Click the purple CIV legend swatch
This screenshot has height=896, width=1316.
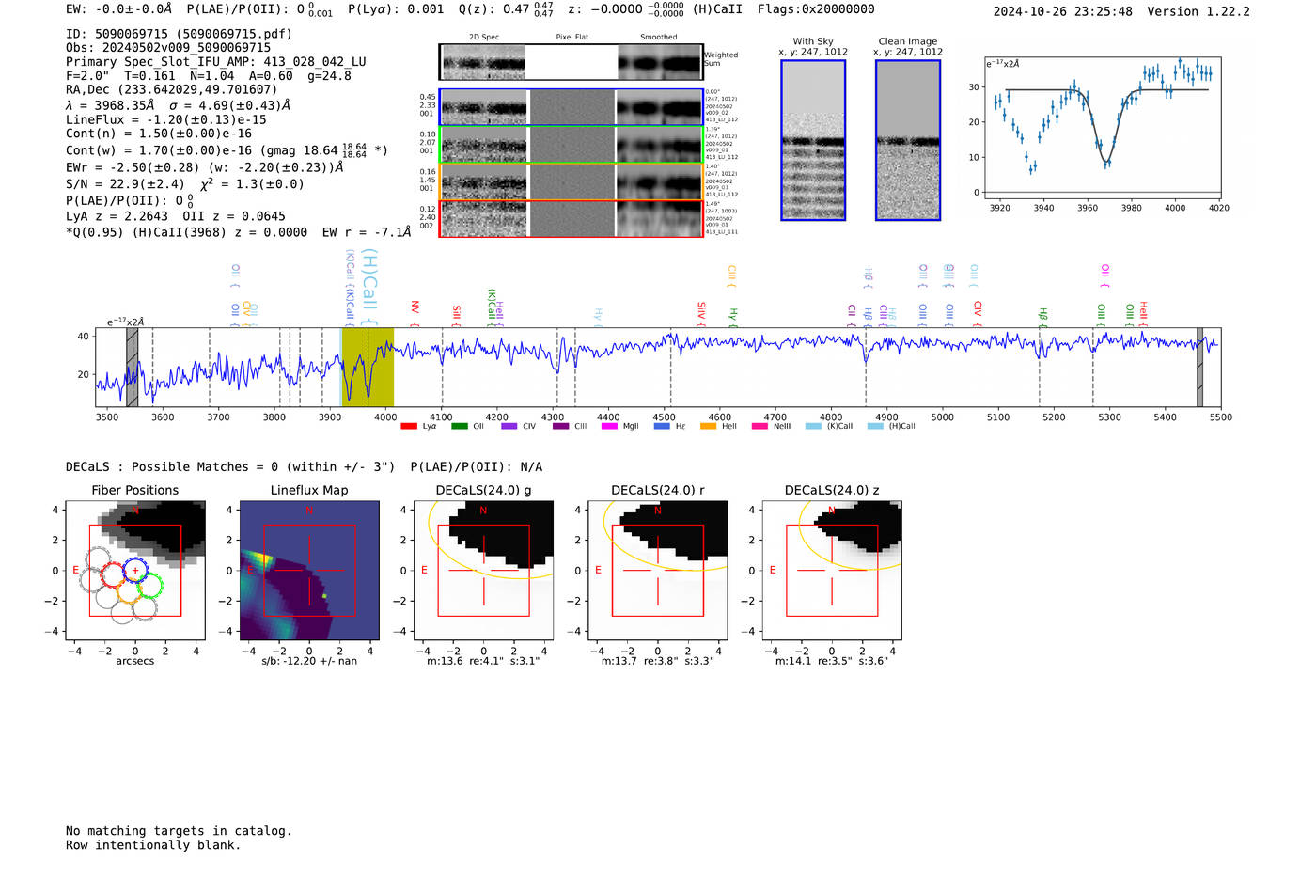[509, 426]
